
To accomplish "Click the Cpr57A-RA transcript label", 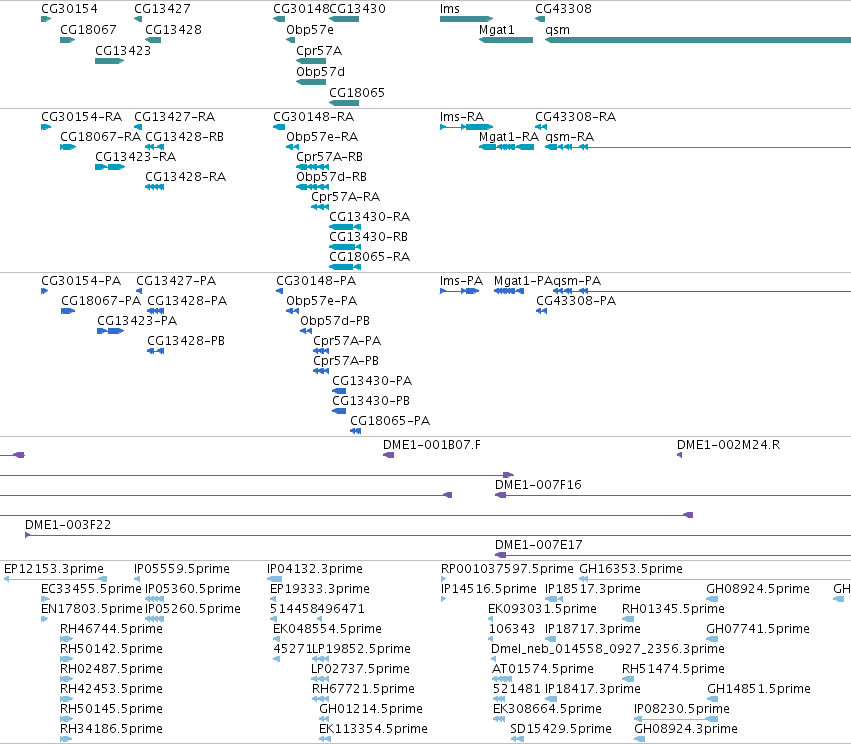I will pos(346,197).
